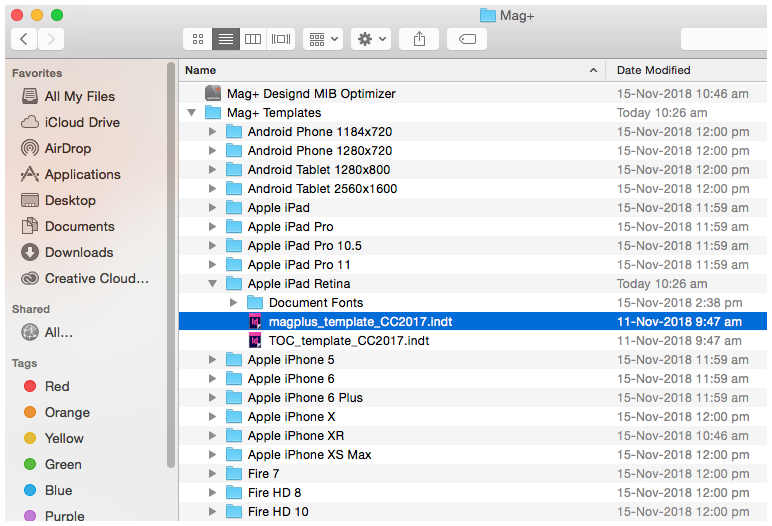This screenshot has width=772, height=526.
Task: Switch to Cover Flow view
Action: (281, 39)
